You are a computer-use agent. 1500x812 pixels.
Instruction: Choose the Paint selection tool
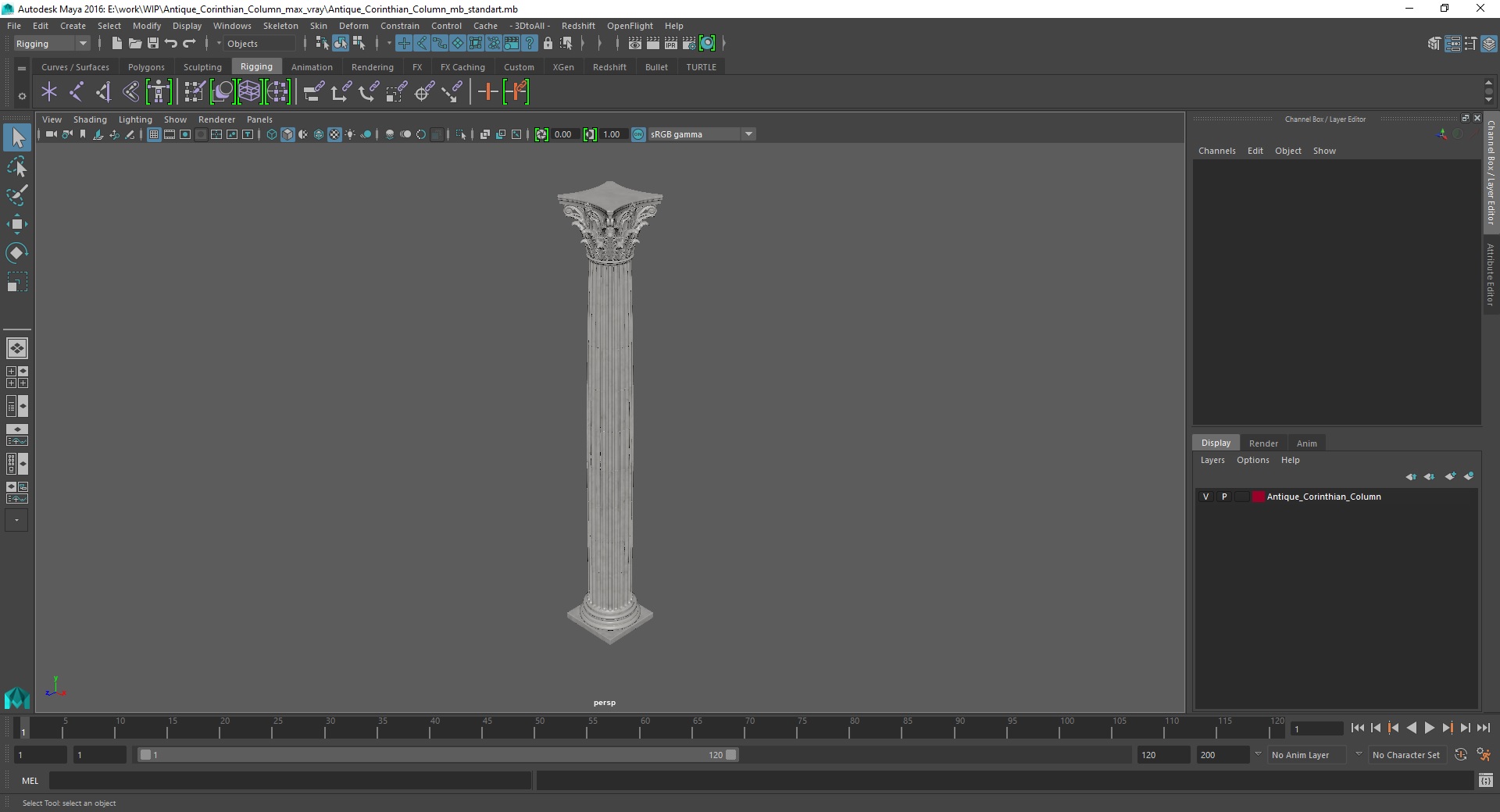17,195
